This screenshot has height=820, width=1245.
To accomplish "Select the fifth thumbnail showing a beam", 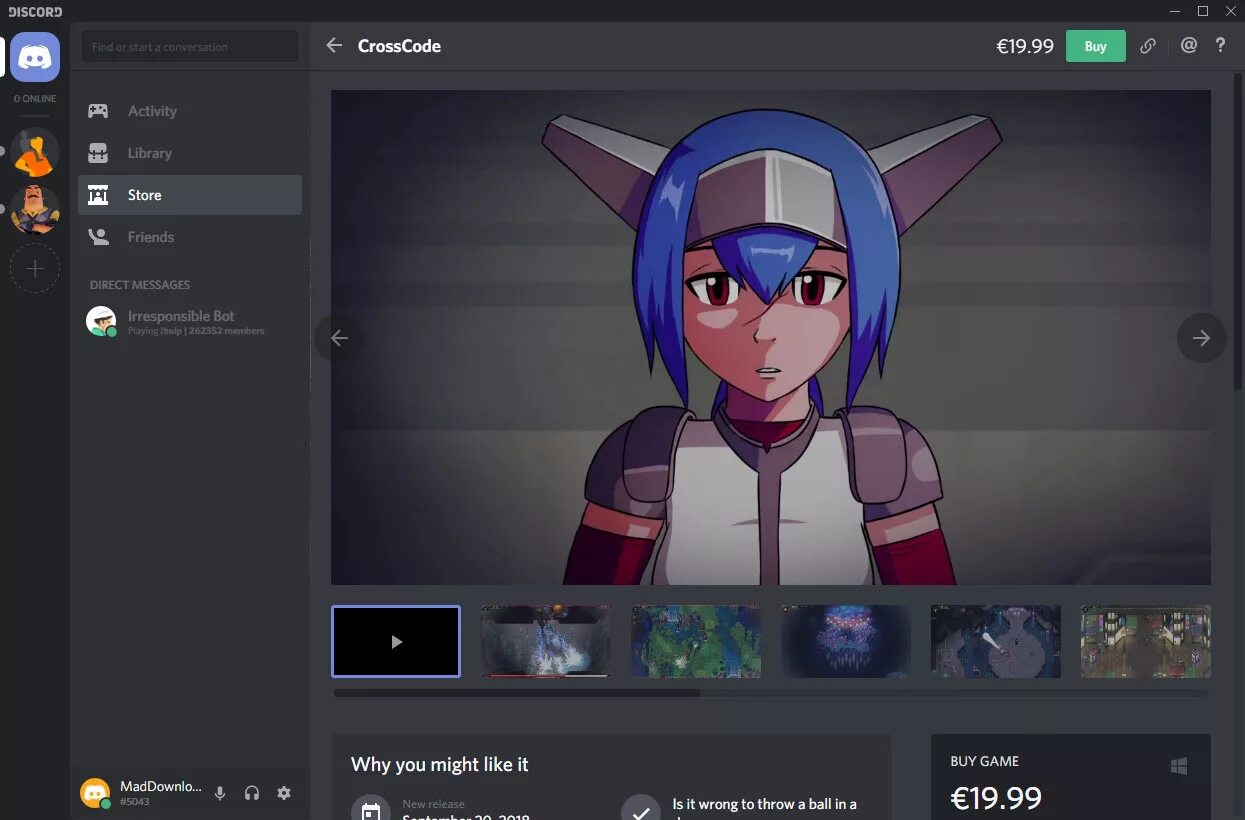I will 996,641.
